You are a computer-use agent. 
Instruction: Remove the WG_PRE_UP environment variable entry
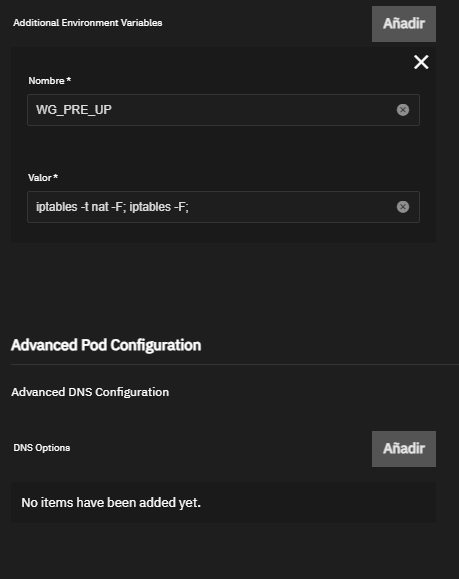(x=421, y=62)
